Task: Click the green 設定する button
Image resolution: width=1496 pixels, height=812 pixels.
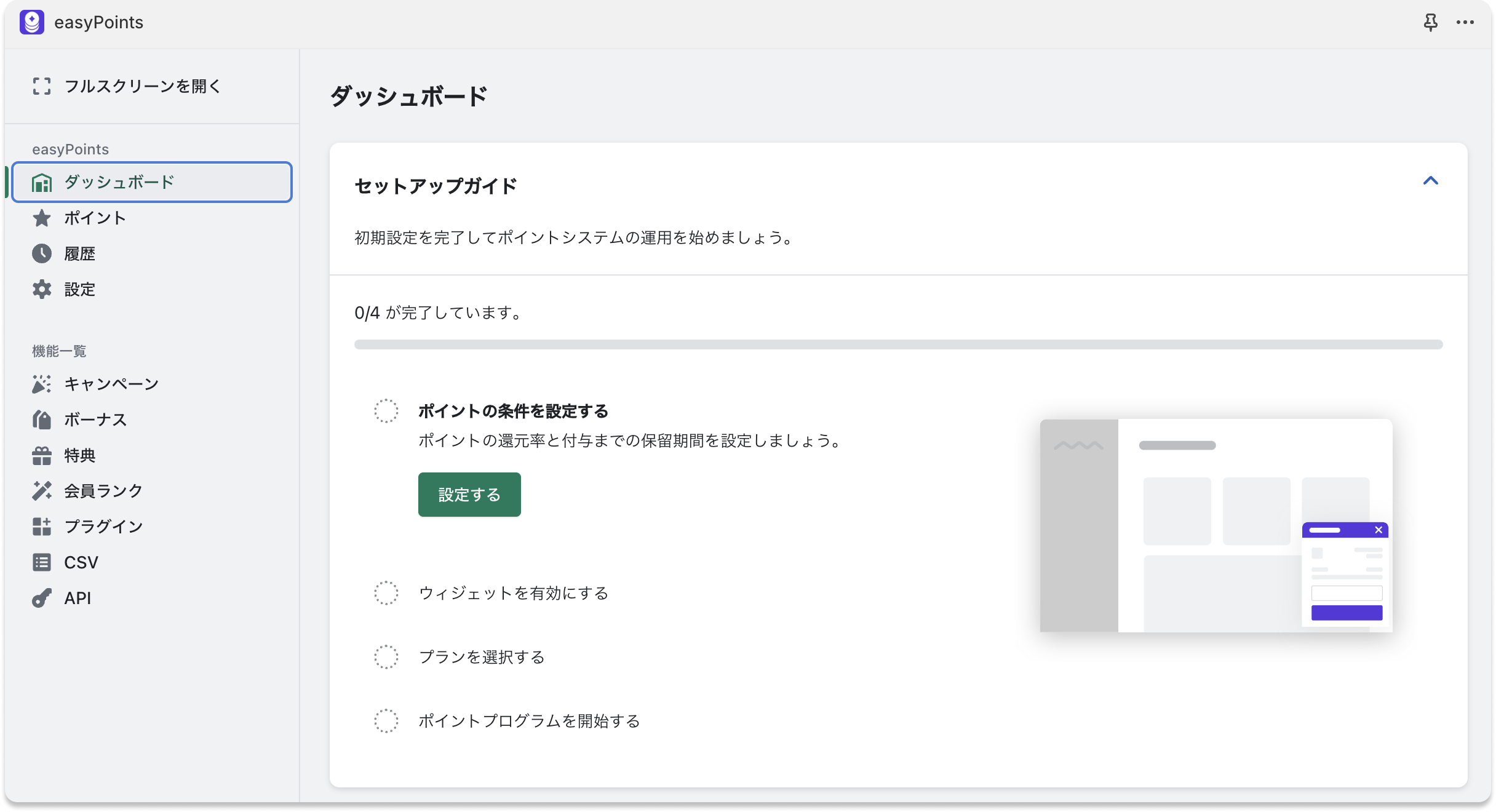Action: point(469,495)
